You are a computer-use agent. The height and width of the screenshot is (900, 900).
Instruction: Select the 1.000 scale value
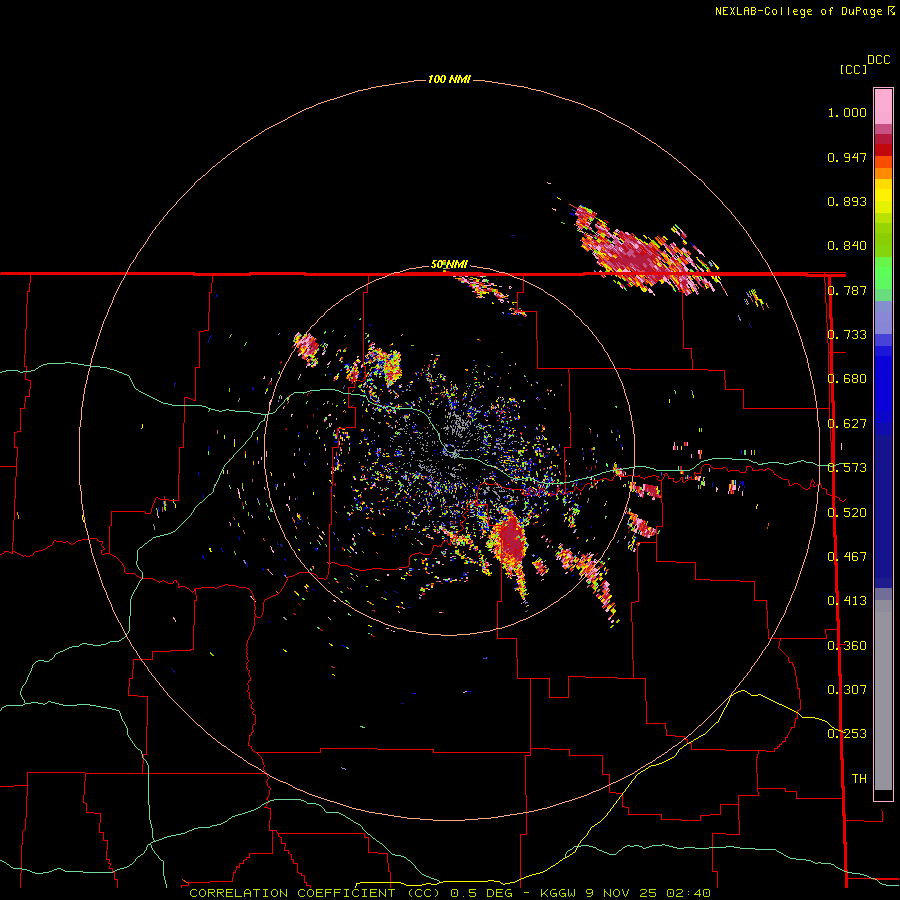[847, 112]
